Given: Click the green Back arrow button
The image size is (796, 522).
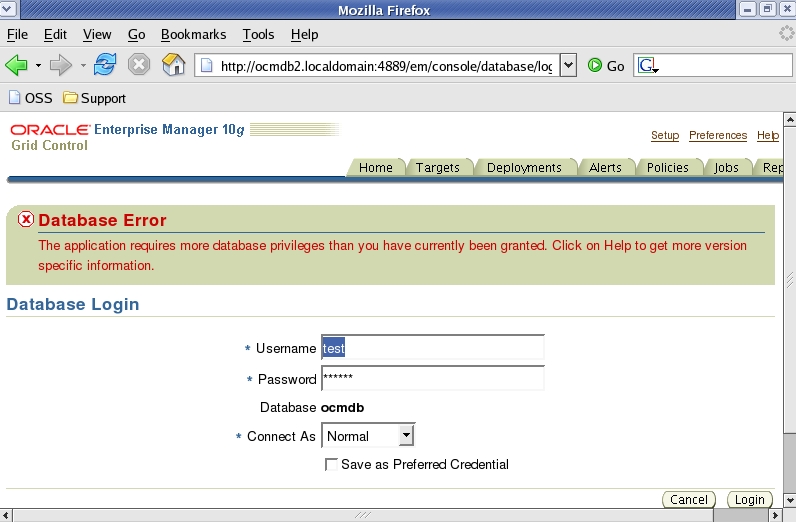Looking at the screenshot, I should click(16, 66).
